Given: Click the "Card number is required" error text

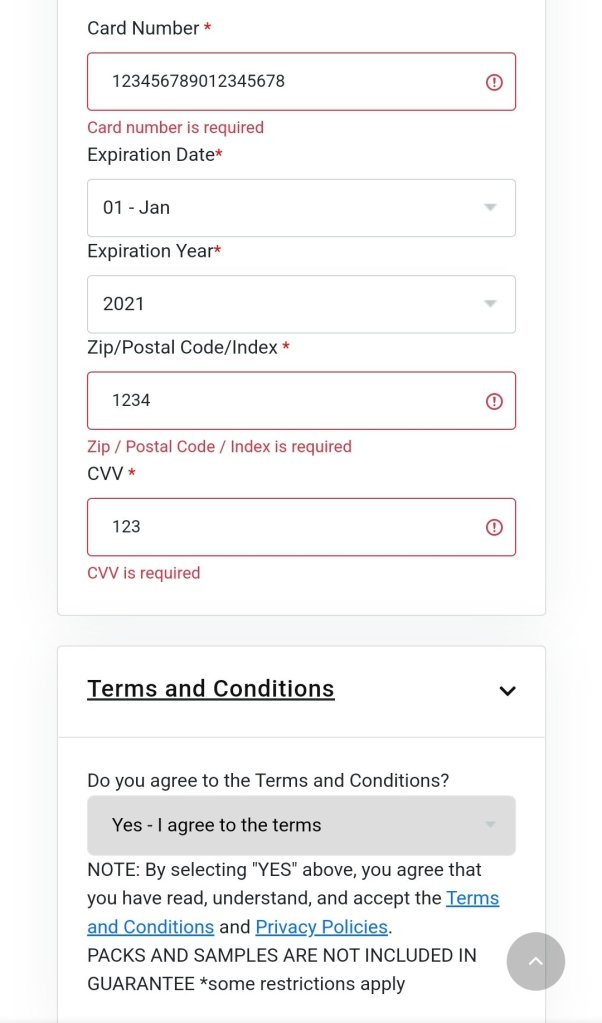Looking at the screenshot, I should 176,128.
